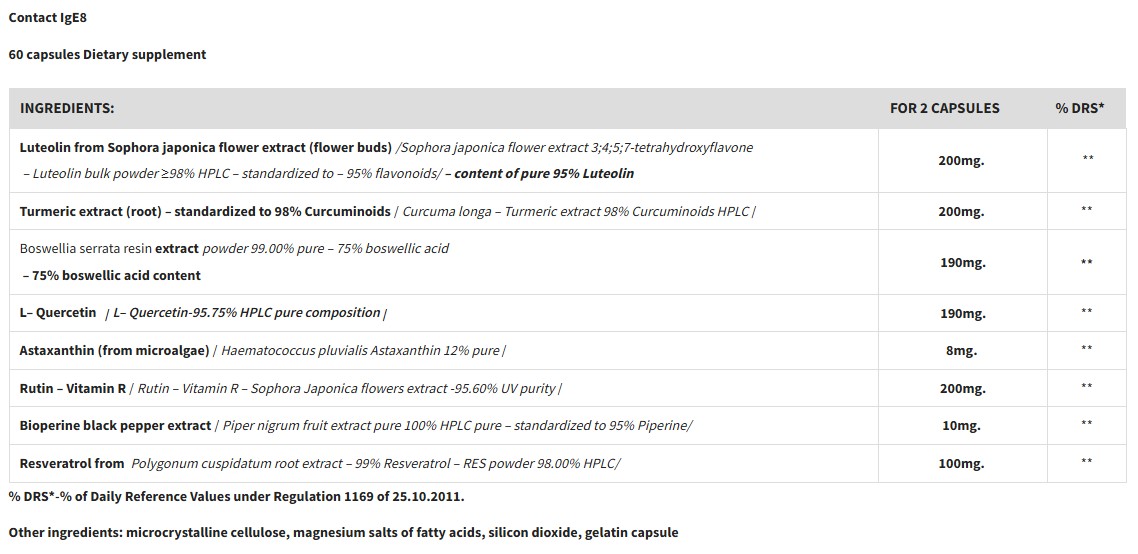Click the Daily Reference Values footnote
1138x554 pixels.
236,496
